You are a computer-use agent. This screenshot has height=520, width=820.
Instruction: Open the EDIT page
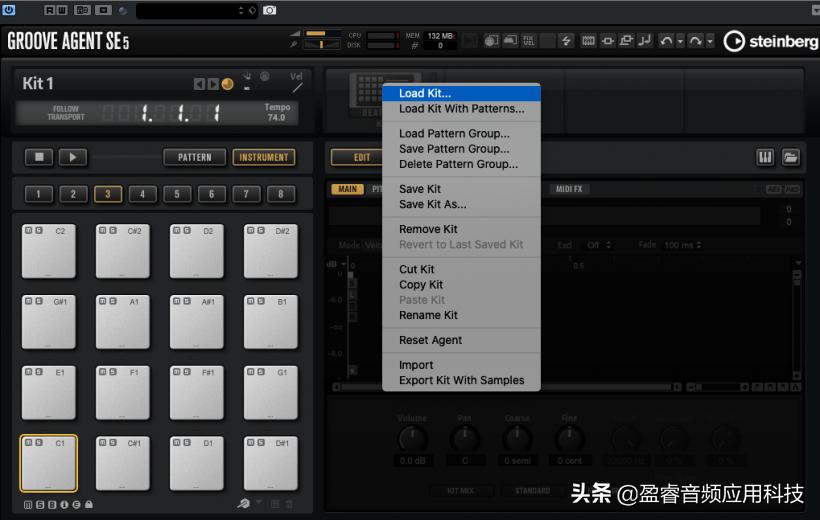(362, 157)
